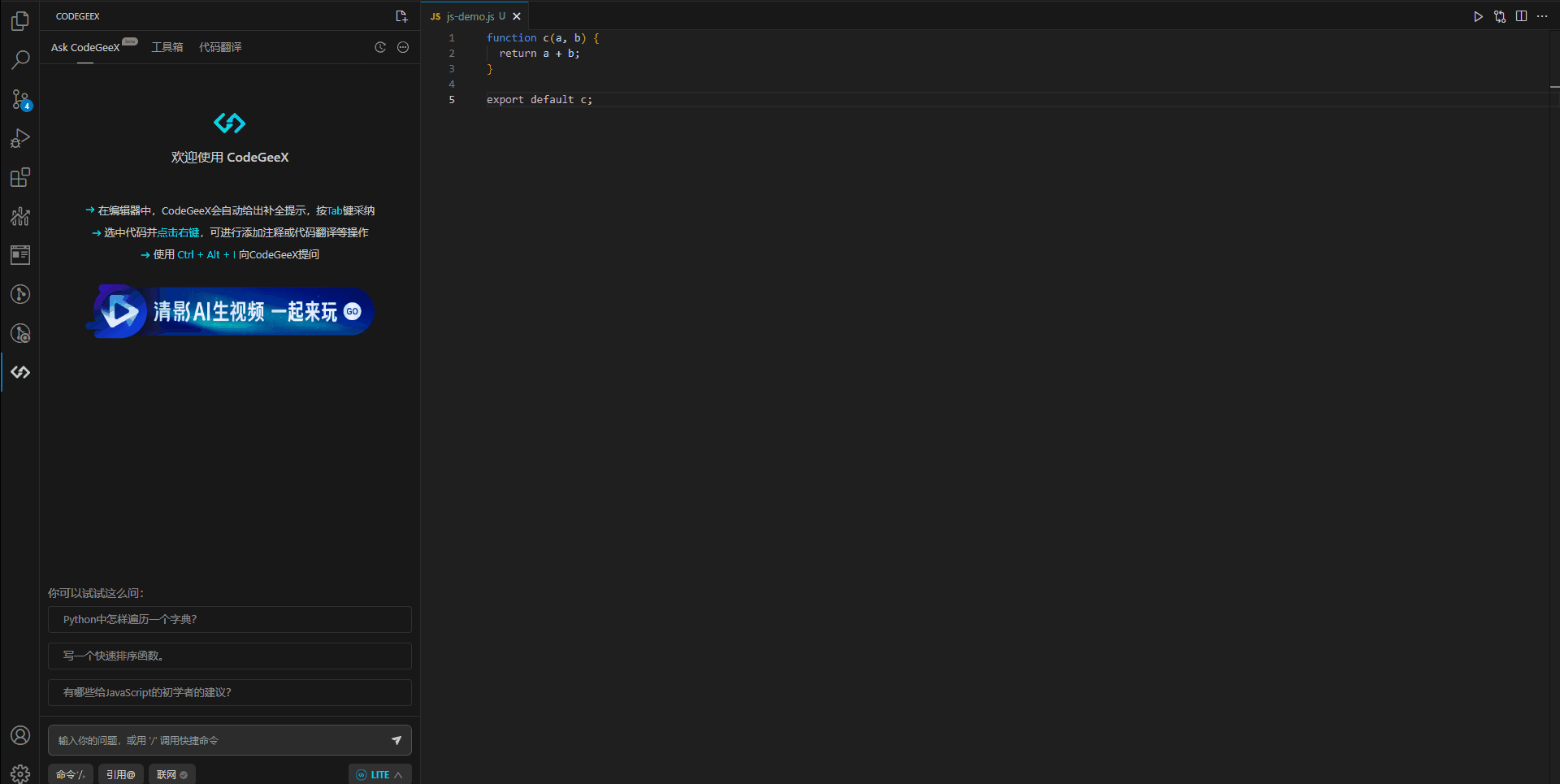Switch to the 代码翻译 tab

click(x=220, y=47)
